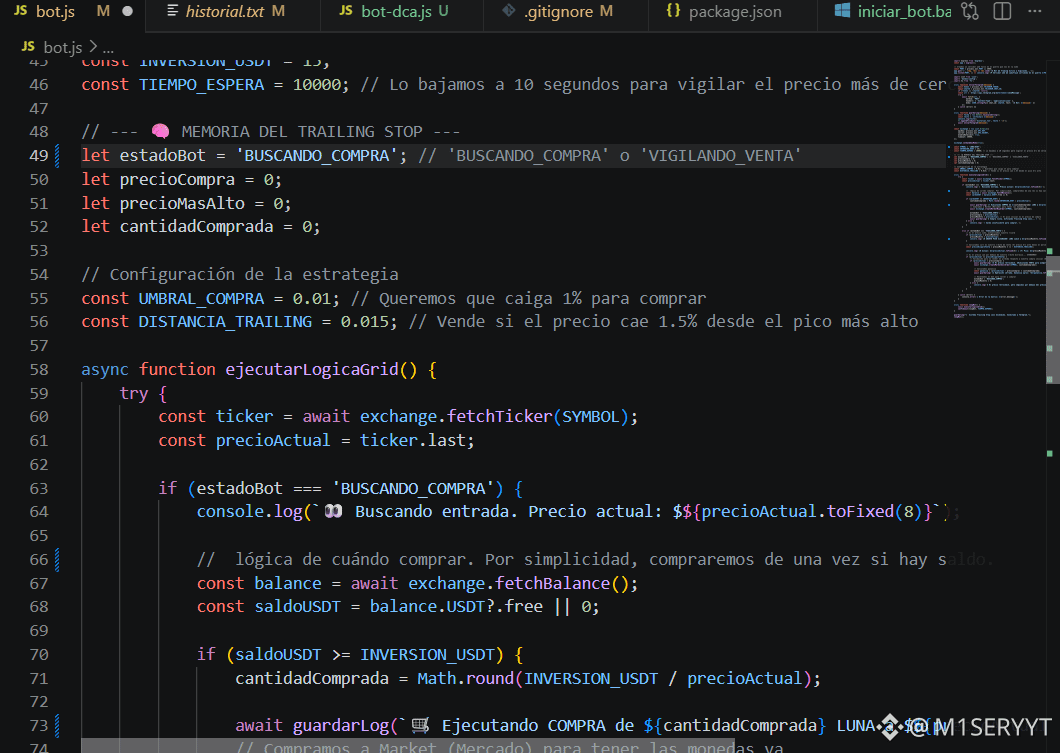Select line number 55 in the gutter
Image resolution: width=1060 pixels, height=753 pixels.
click(x=39, y=298)
